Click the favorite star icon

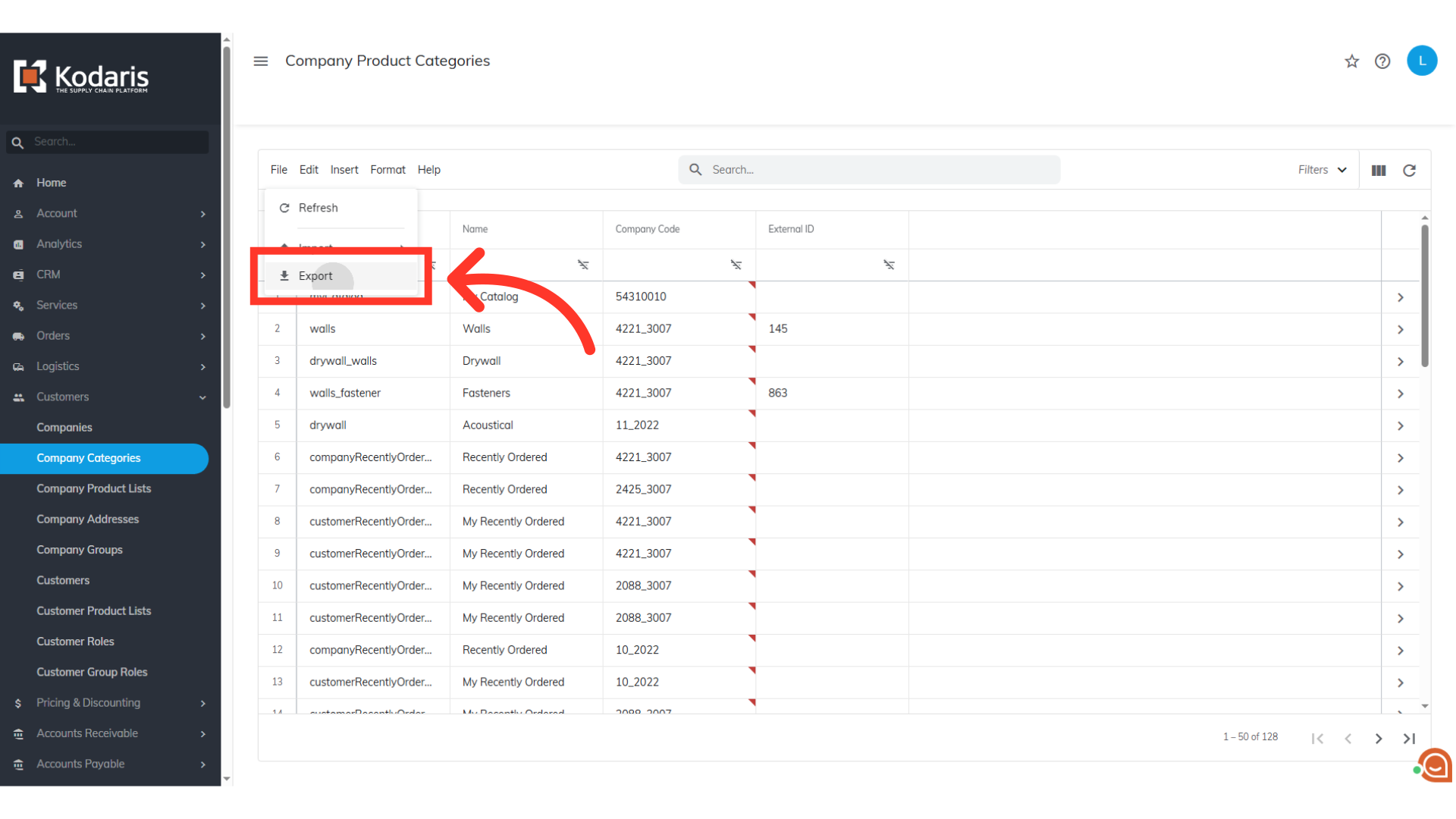[1351, 61]
